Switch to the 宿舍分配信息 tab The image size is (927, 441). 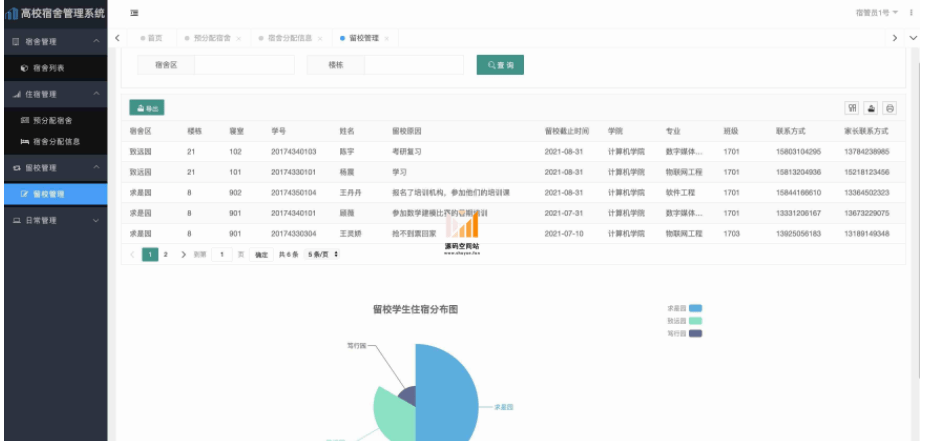point(290,38)
